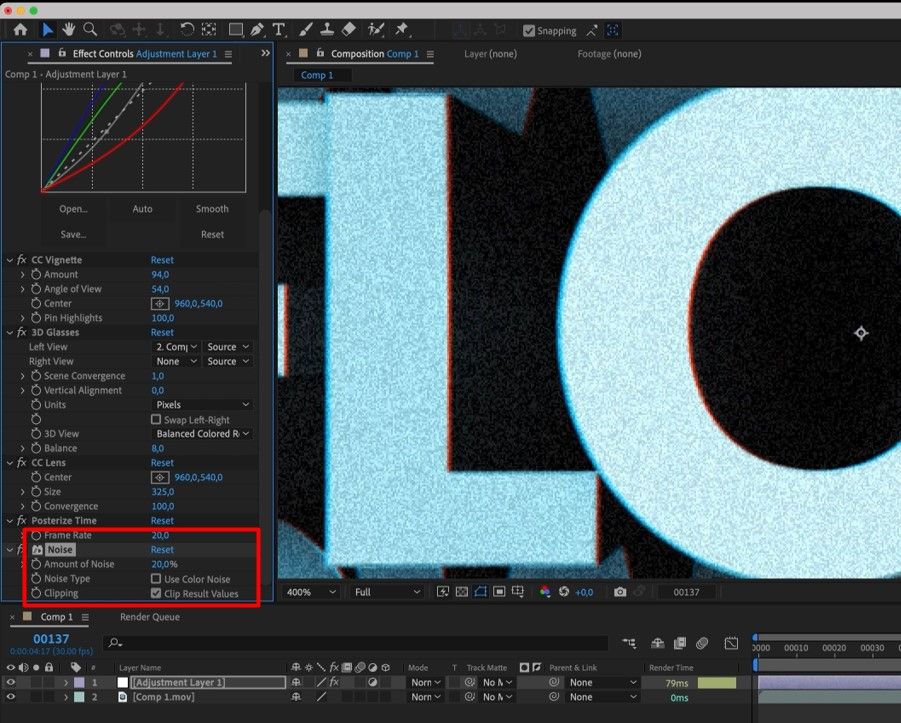Select the Zoom magnifier tool
Image resolution: width=901 pixels, height=723 pixels.
tap(90, 30)
